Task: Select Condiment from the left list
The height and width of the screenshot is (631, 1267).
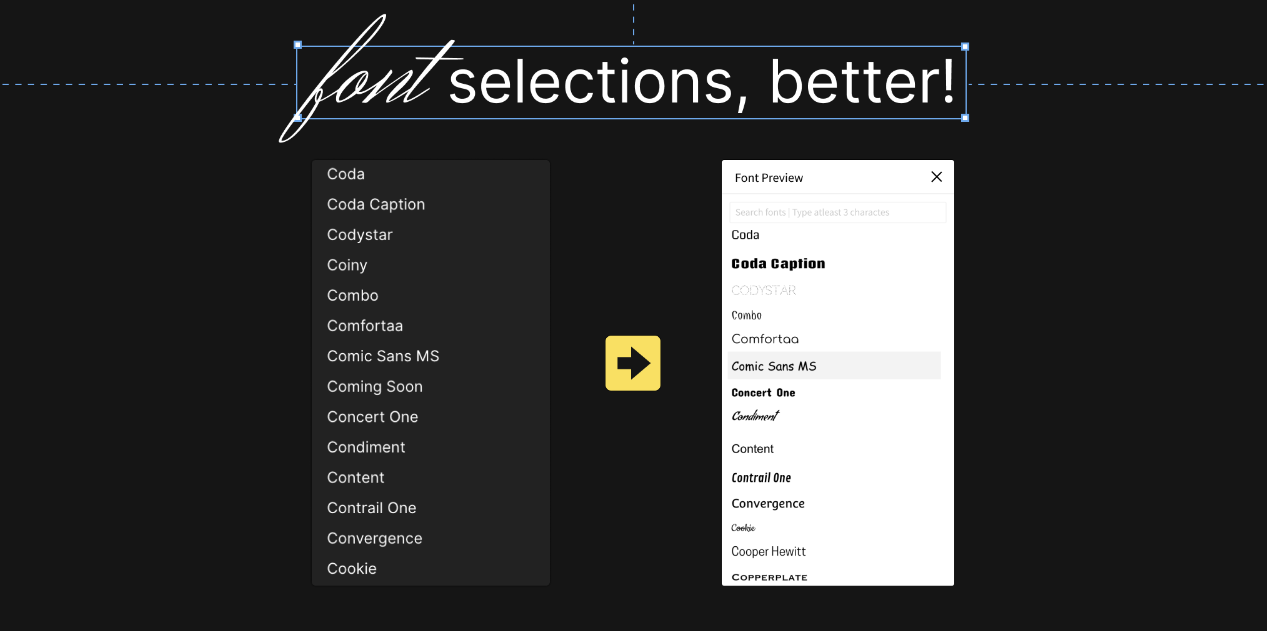Action: pos(366,447)
